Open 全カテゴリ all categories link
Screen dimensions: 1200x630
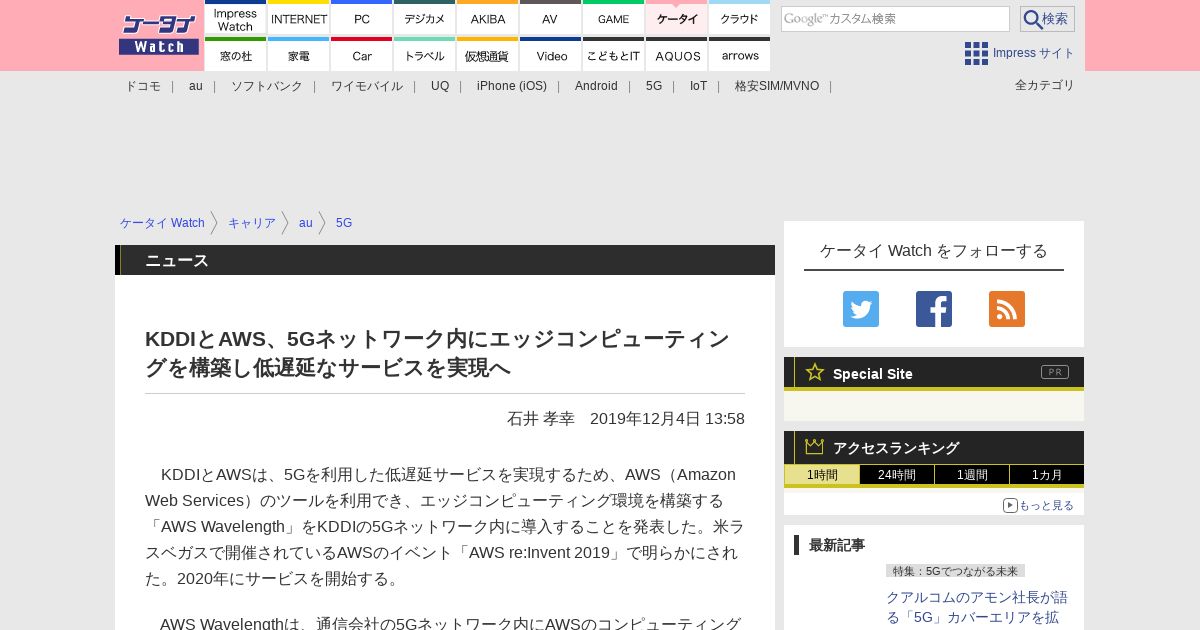point(1045,85)
